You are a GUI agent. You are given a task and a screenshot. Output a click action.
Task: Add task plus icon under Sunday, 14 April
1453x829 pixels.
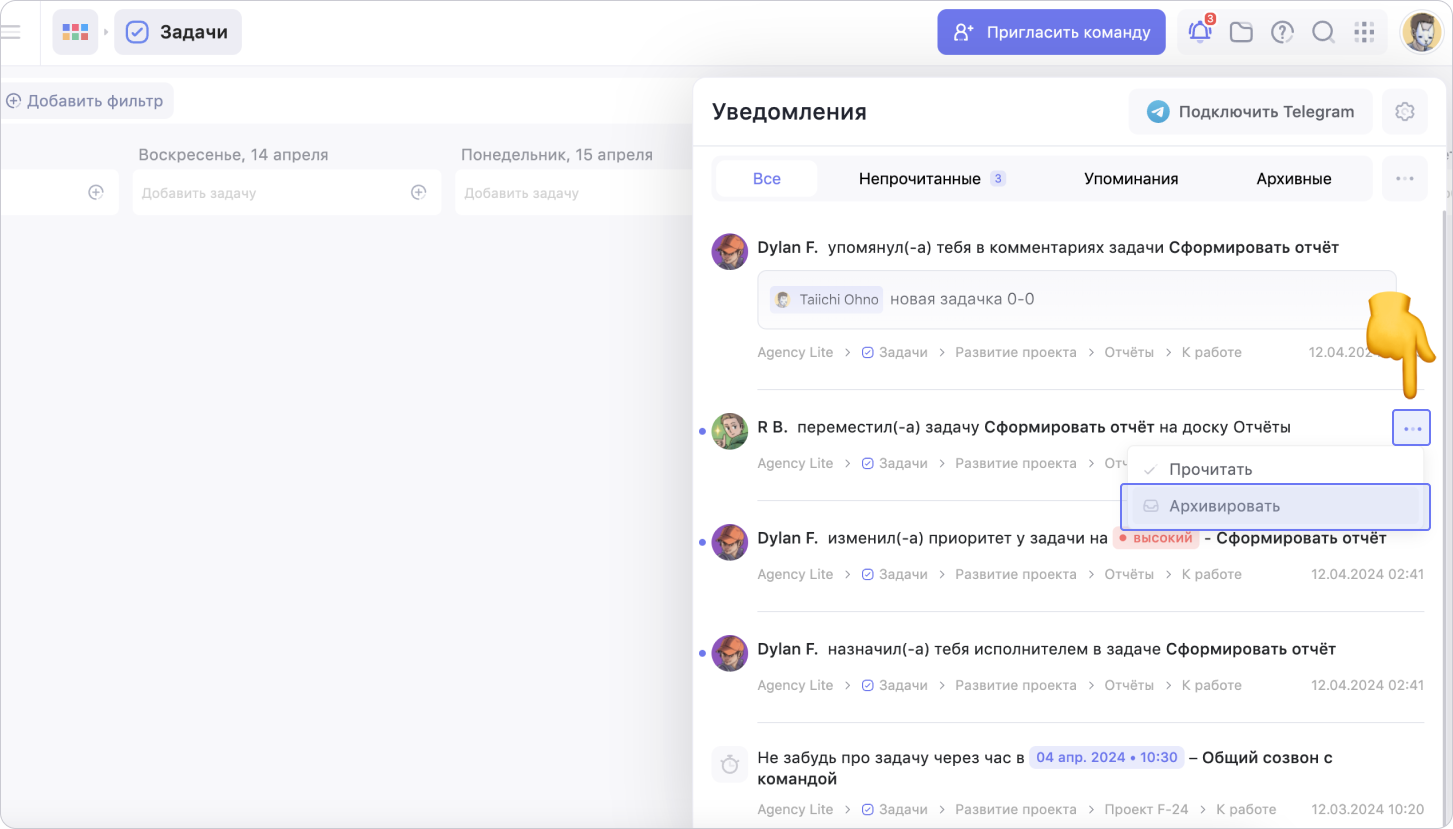(419, 192)
